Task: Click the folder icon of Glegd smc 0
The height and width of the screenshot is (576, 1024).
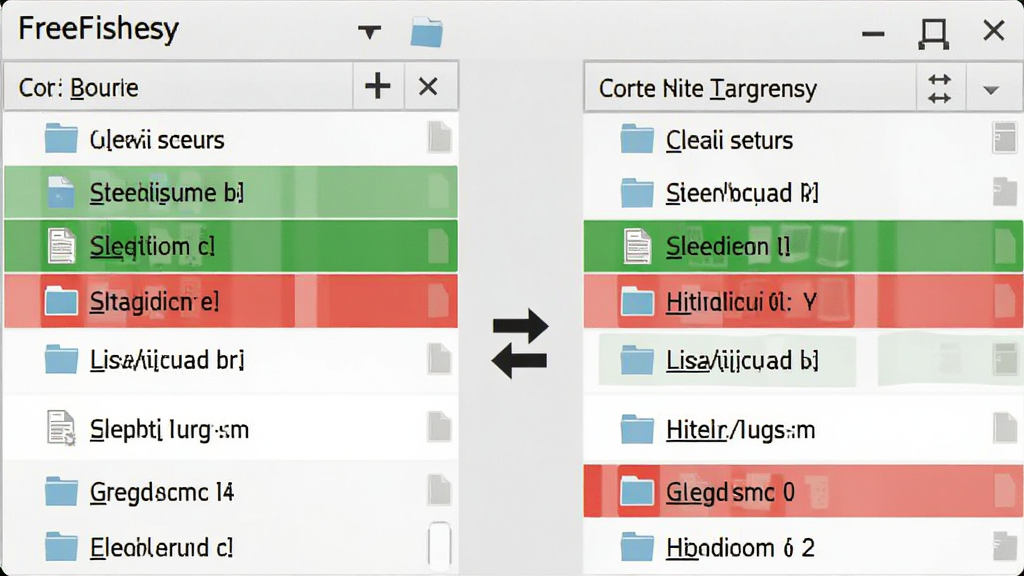Action: pos(636,491)
